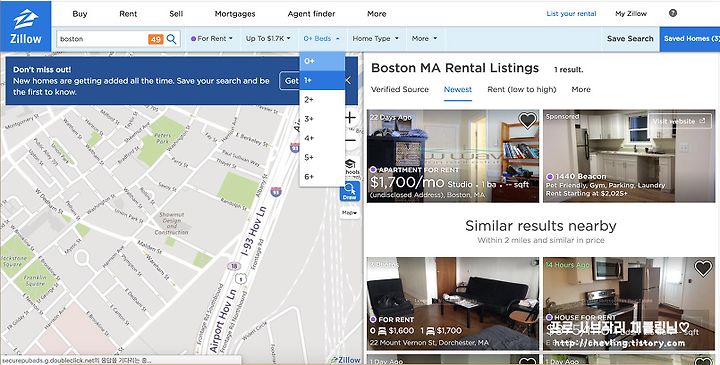The image size is (720, 365).
Task: Choose 0+ beds option
Action: pos(322,61)
